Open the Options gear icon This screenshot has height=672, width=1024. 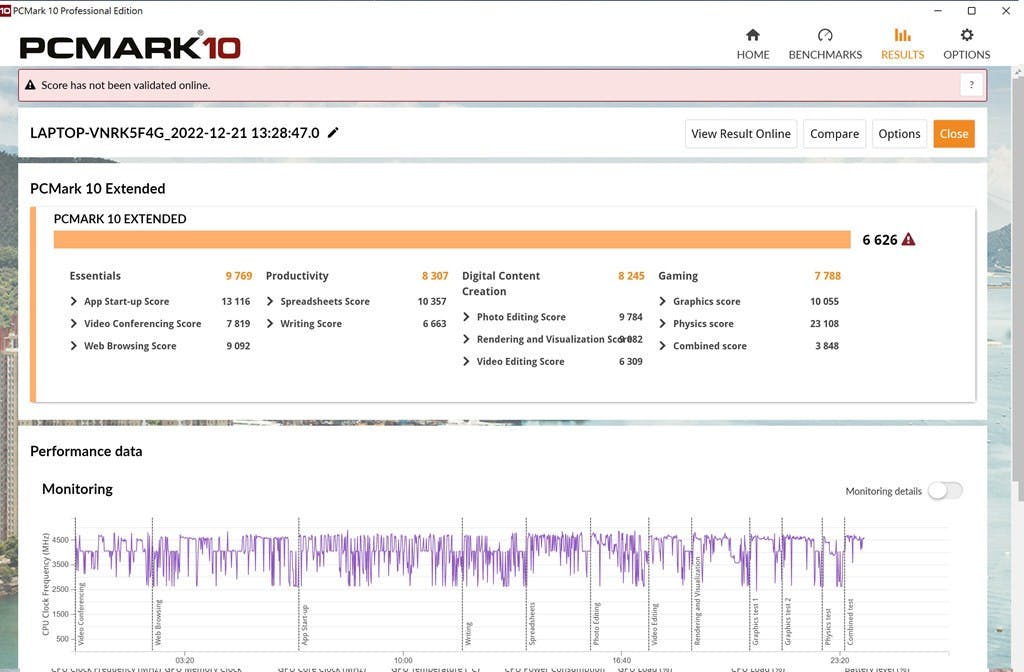[x=966, y=35]
